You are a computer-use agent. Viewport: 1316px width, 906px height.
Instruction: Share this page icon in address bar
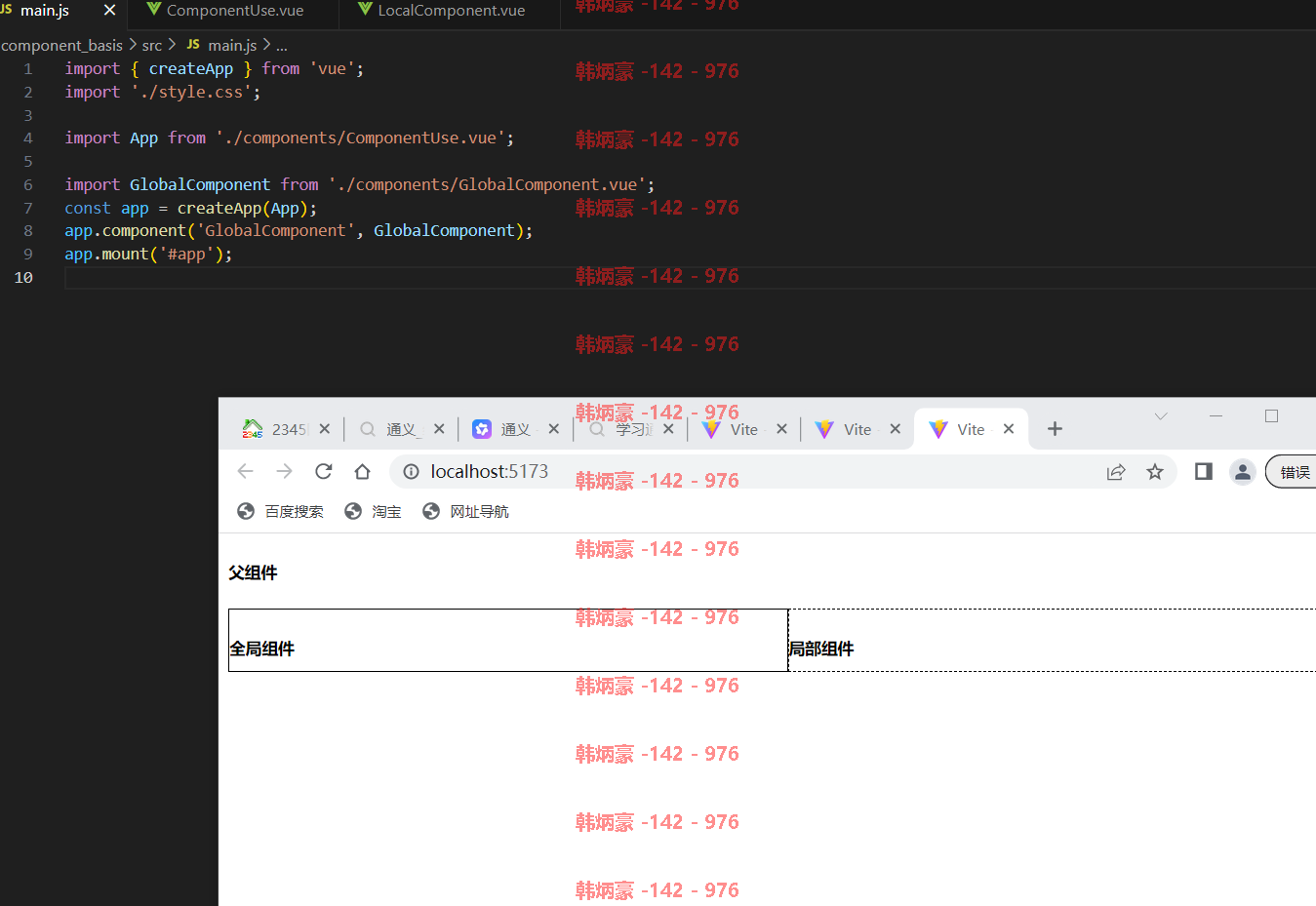1116,472
